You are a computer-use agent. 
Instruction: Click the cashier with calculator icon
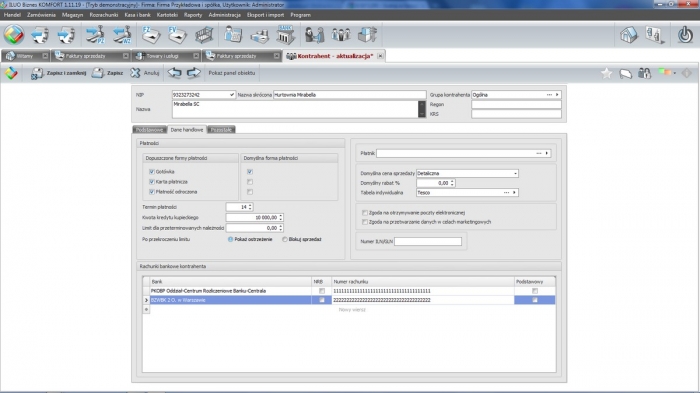pos(233,34)
